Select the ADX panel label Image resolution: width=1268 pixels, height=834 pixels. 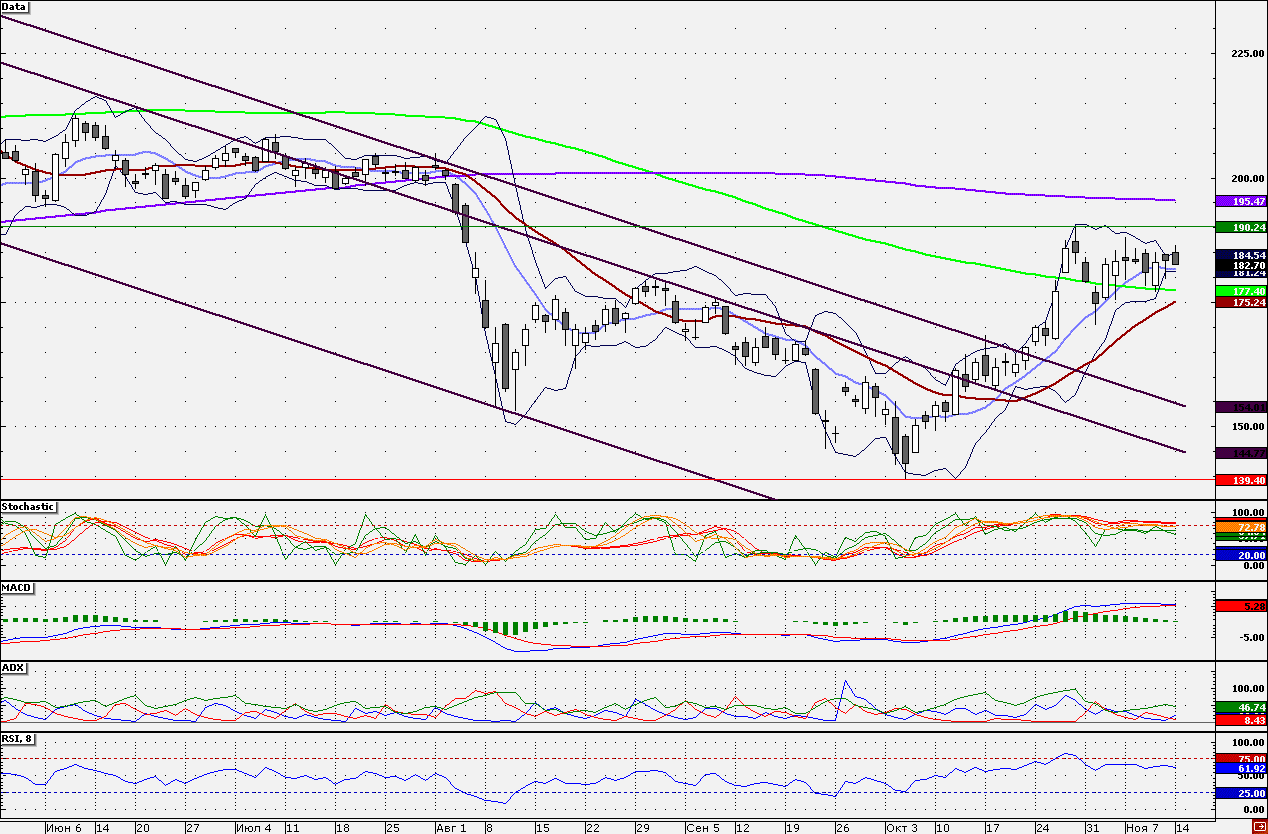pos(13,667)
